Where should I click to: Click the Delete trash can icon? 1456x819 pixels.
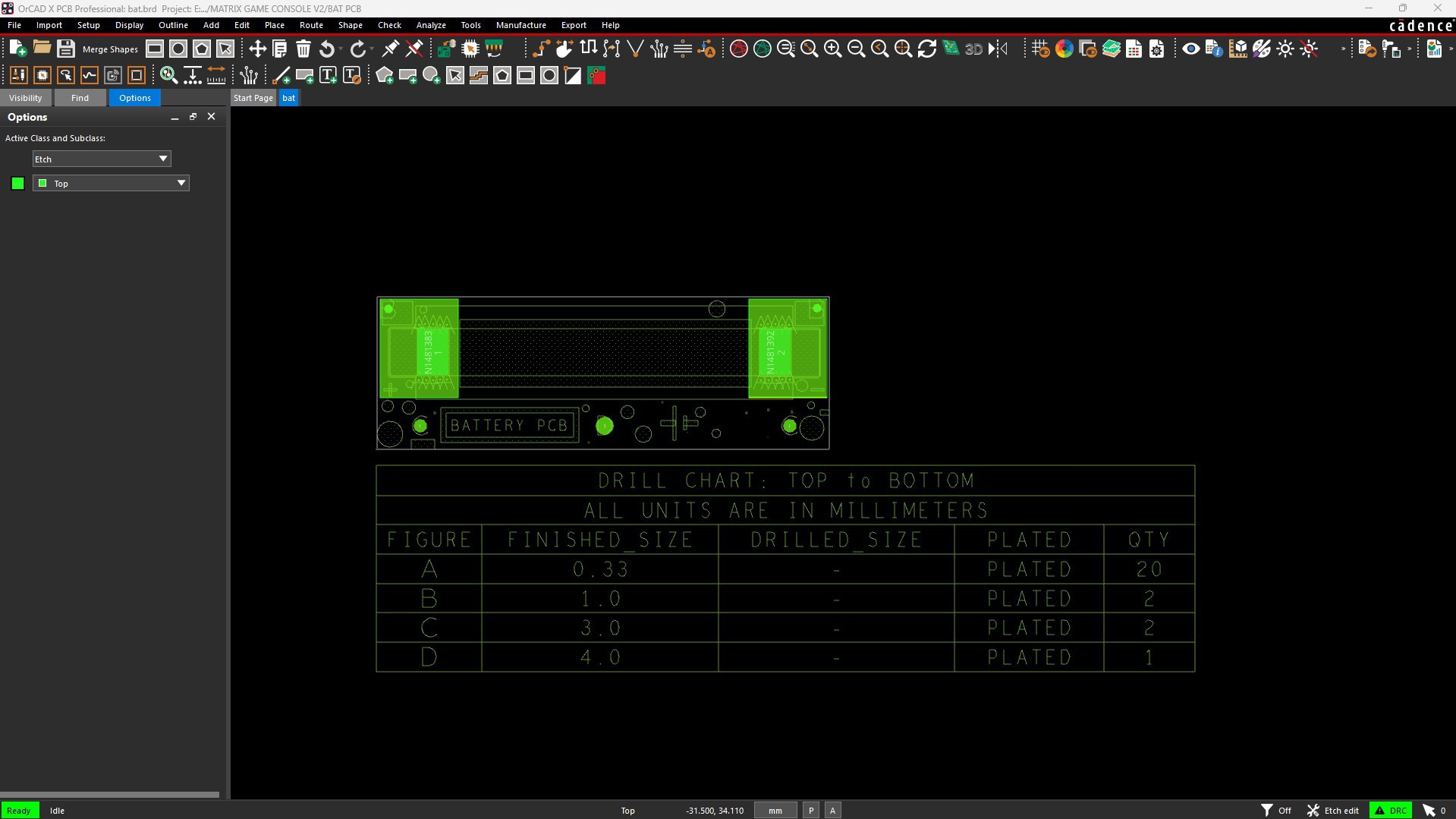tap(303, 49)
